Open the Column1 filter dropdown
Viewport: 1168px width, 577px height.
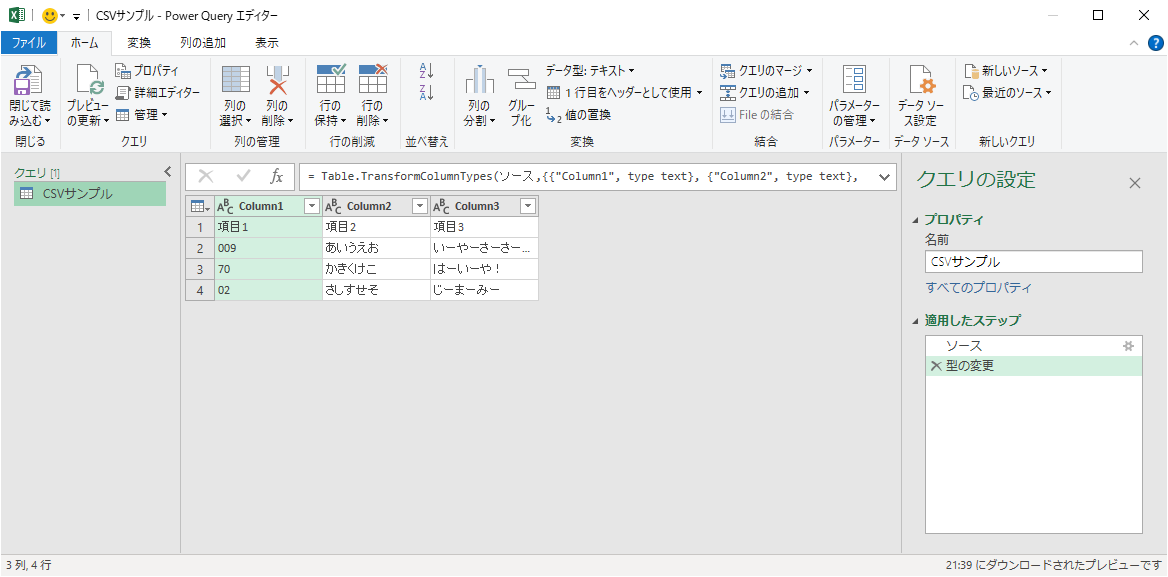coord(312,206)
